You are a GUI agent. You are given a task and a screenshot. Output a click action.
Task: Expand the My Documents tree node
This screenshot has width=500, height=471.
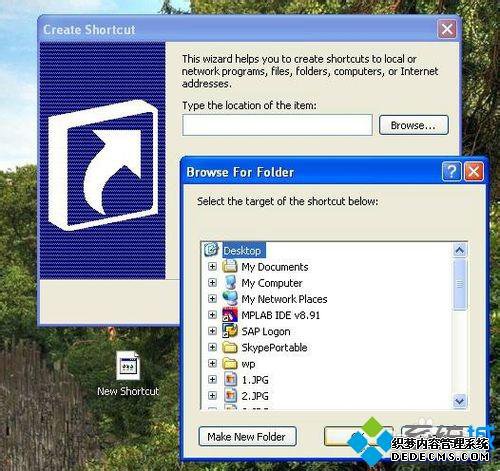point(212,267)
